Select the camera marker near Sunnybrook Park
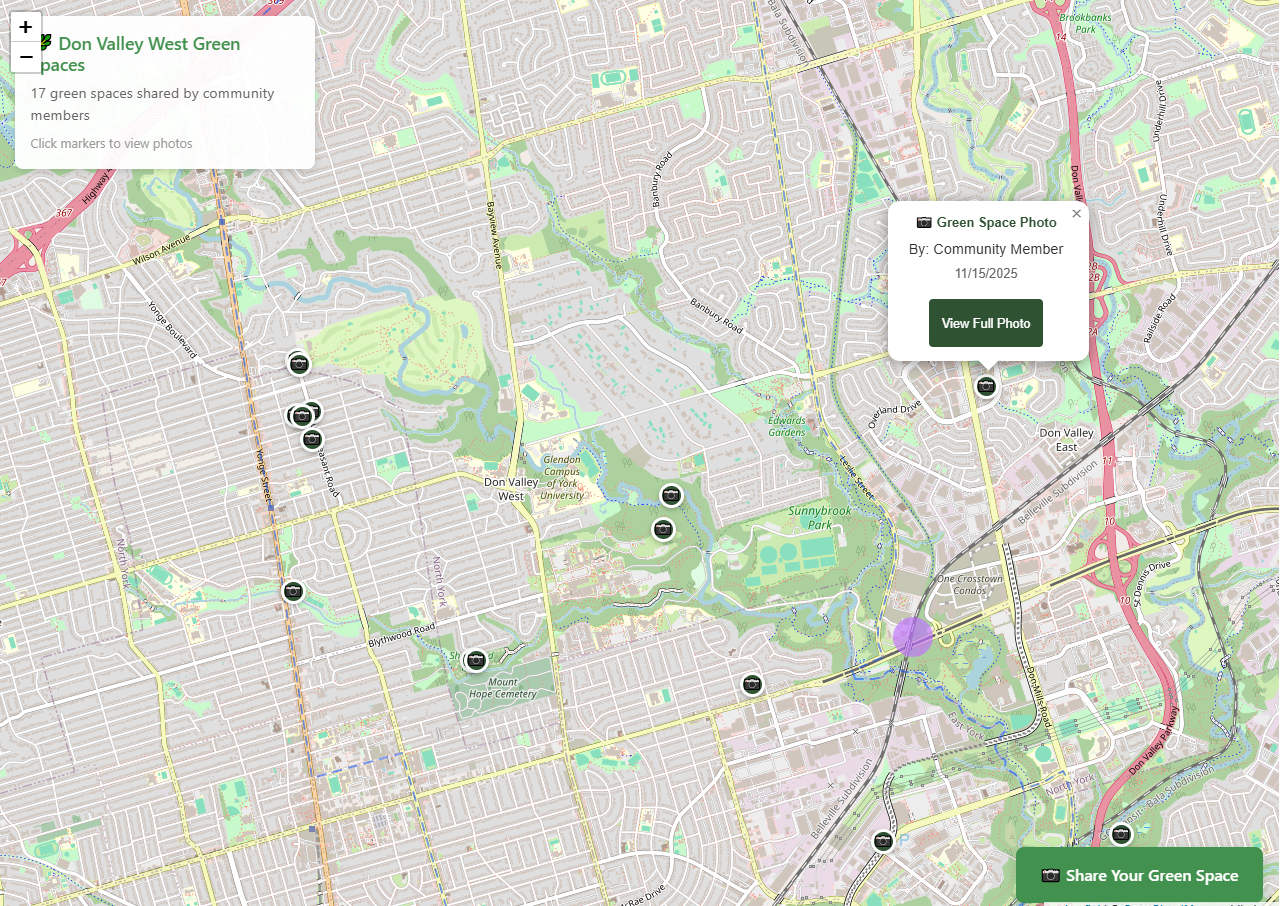This screenshot has width=1281, height=906. (x=671, y=495)
